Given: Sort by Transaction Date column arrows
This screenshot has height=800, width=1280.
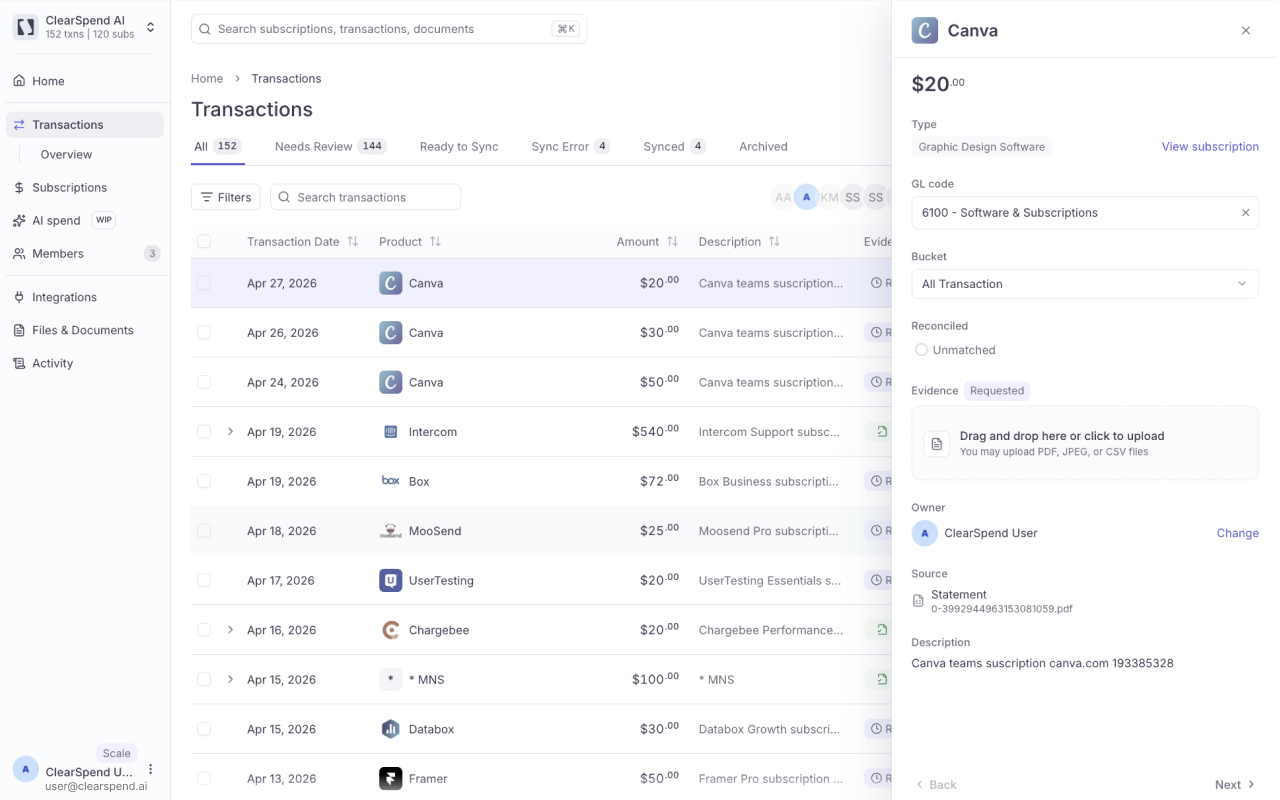Looking at the screenshot, I should point(353,242).
